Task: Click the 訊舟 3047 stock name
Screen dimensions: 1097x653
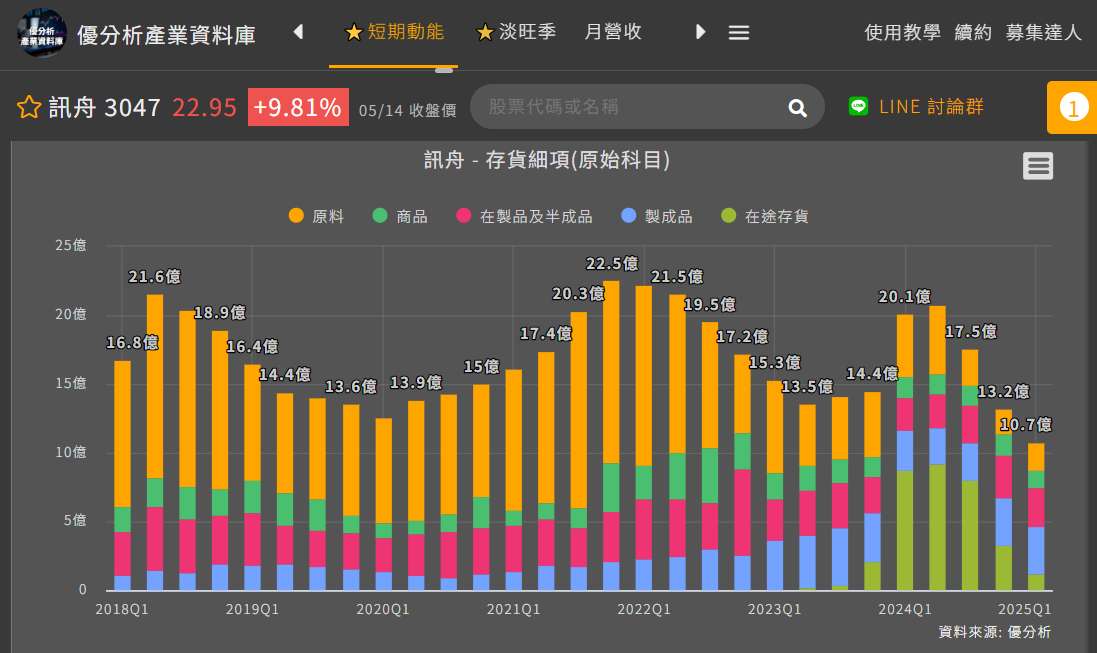Action: [x=105, y=108]
